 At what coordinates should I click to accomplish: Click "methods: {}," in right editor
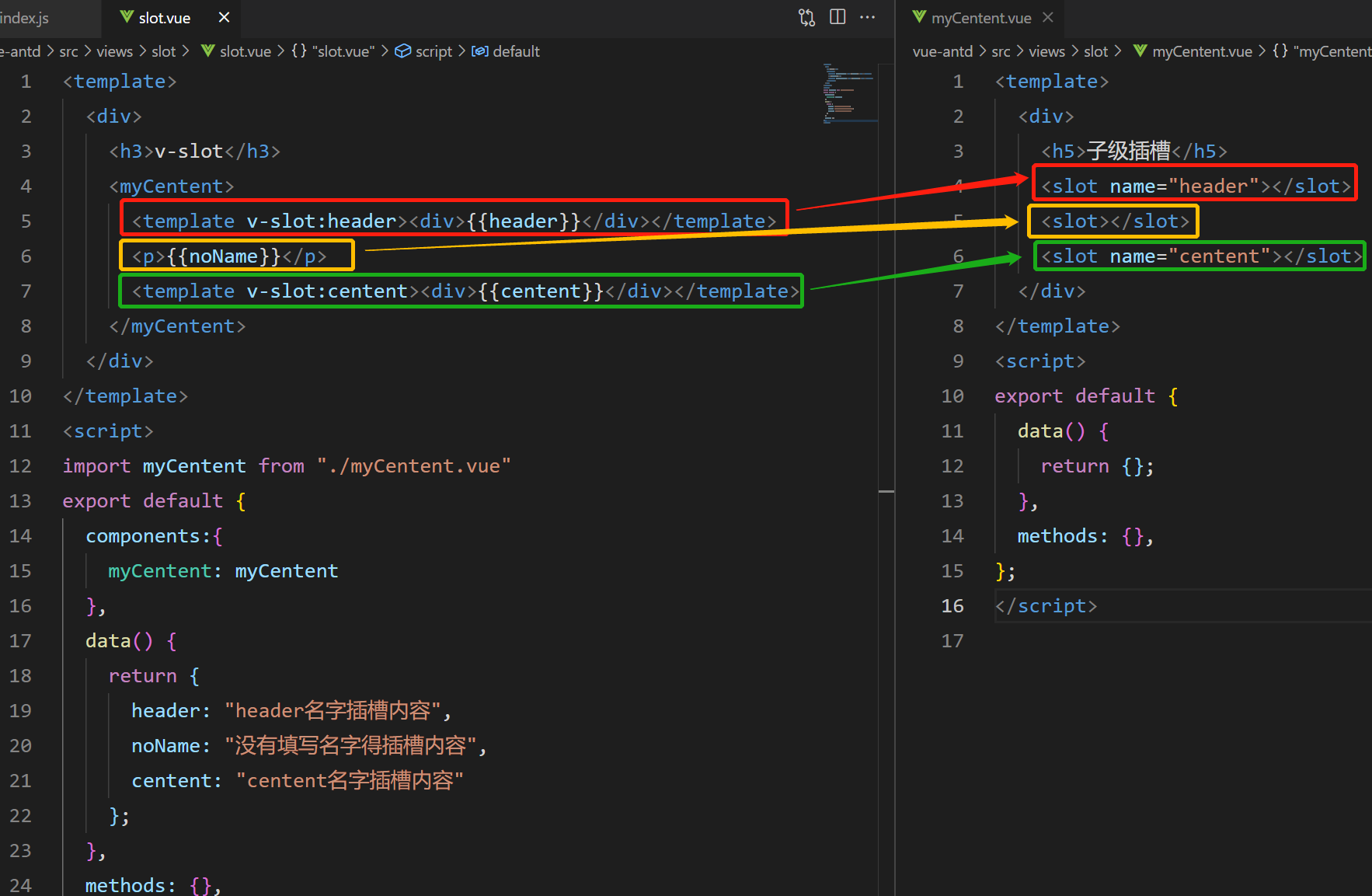pos(1085,536)
